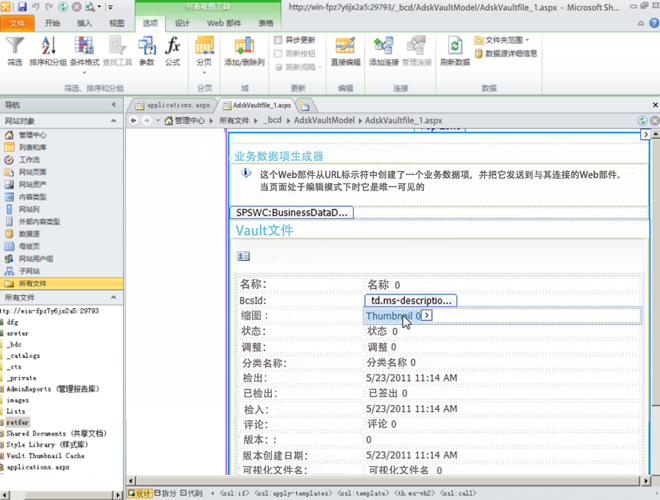Select SPSWC:BusinessDataD... tag label
This screenshot has height=500, width=660.
click(x=291, y=213)
